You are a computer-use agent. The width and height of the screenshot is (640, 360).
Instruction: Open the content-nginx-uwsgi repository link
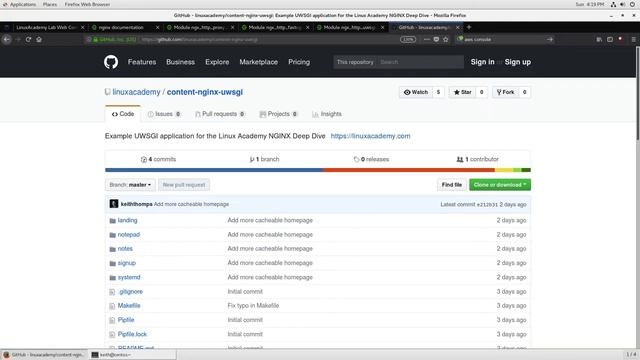pyautogui.click(x=204, y=92)
